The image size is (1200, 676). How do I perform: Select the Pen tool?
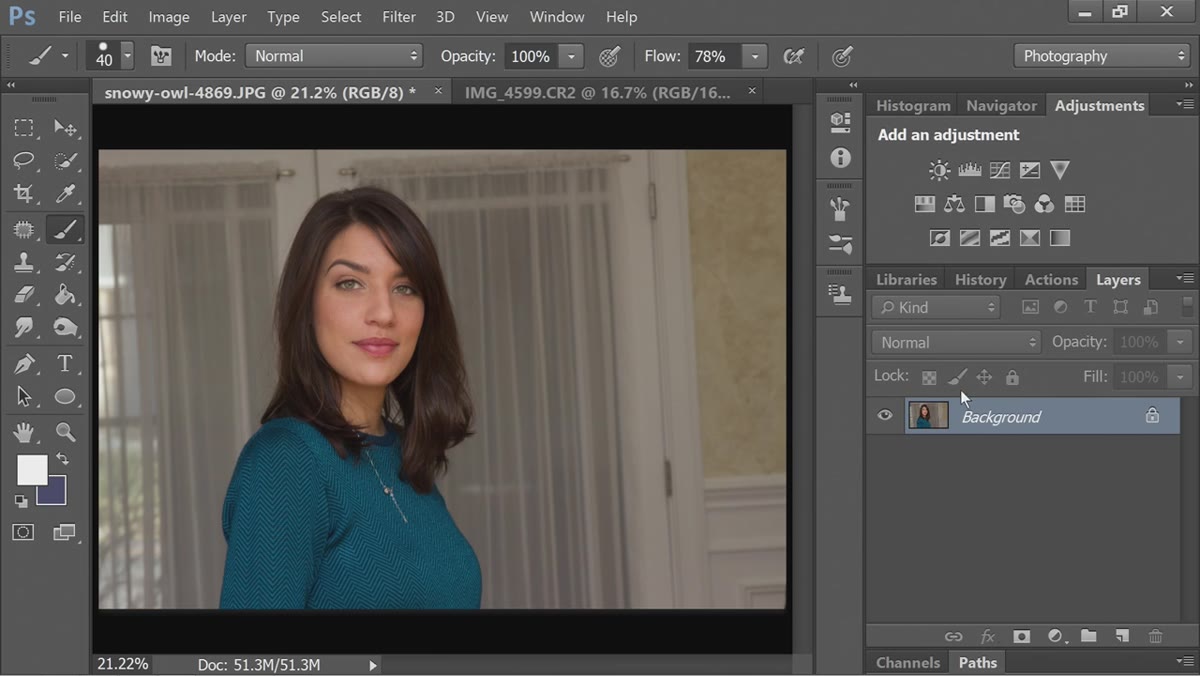(x=24, y=364)
